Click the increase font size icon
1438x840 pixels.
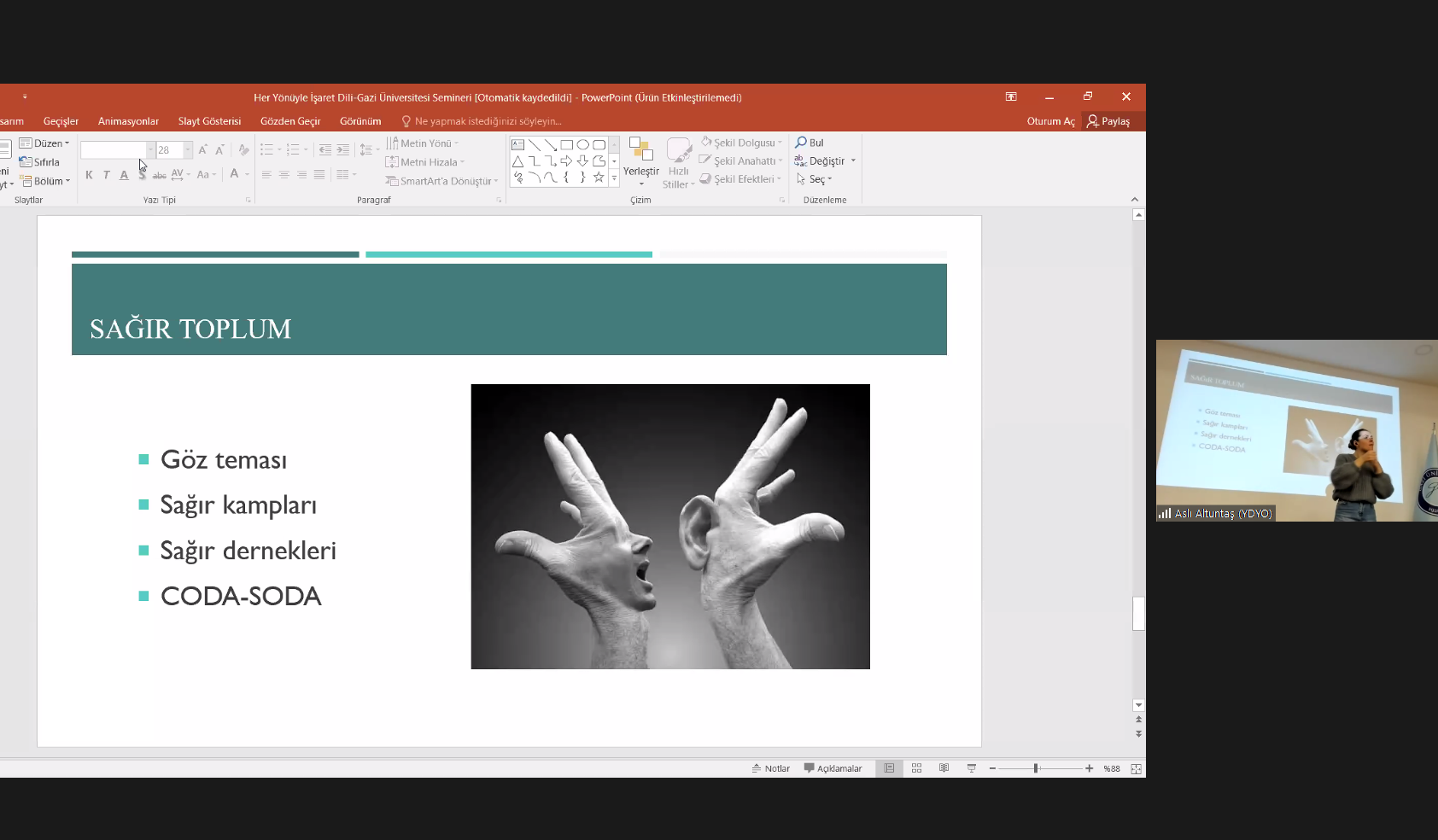coord(202,149)
